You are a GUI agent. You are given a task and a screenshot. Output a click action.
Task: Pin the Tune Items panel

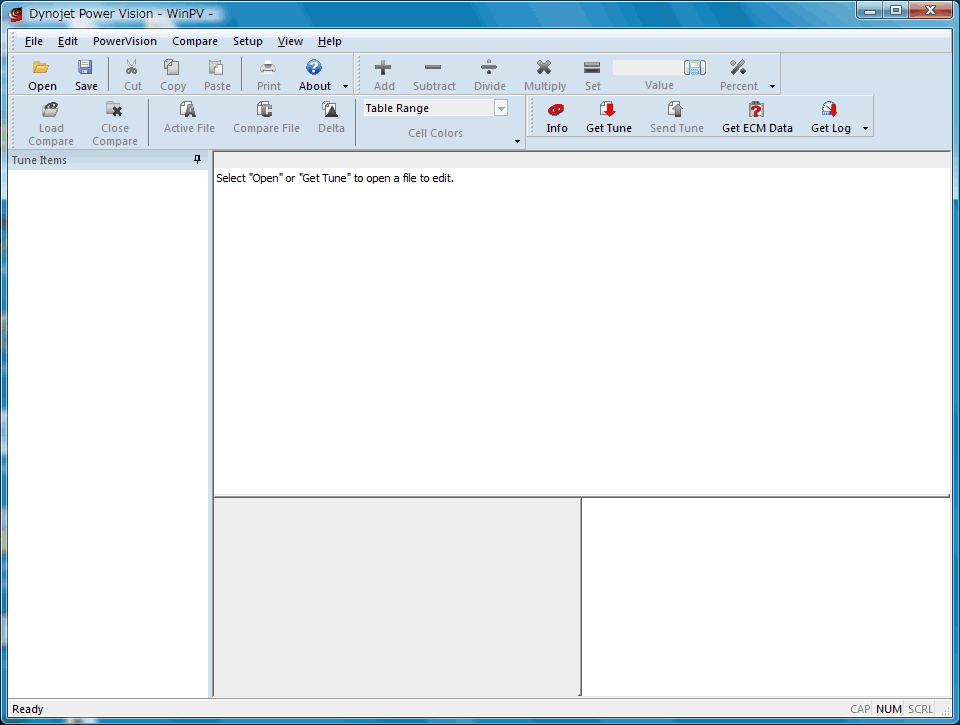197,159
